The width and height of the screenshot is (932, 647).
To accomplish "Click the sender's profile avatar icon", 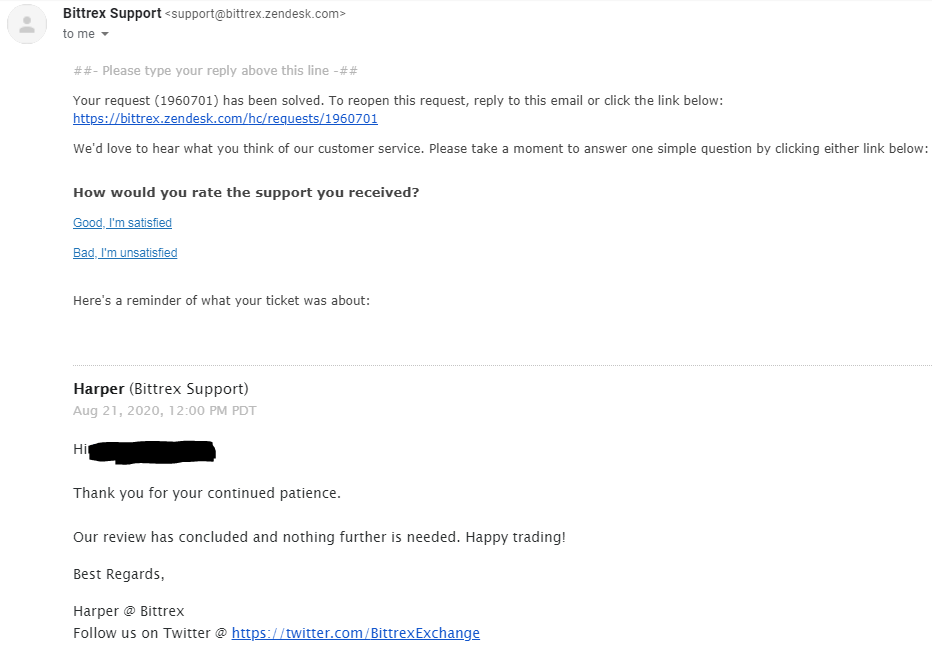I will [27, 24].
